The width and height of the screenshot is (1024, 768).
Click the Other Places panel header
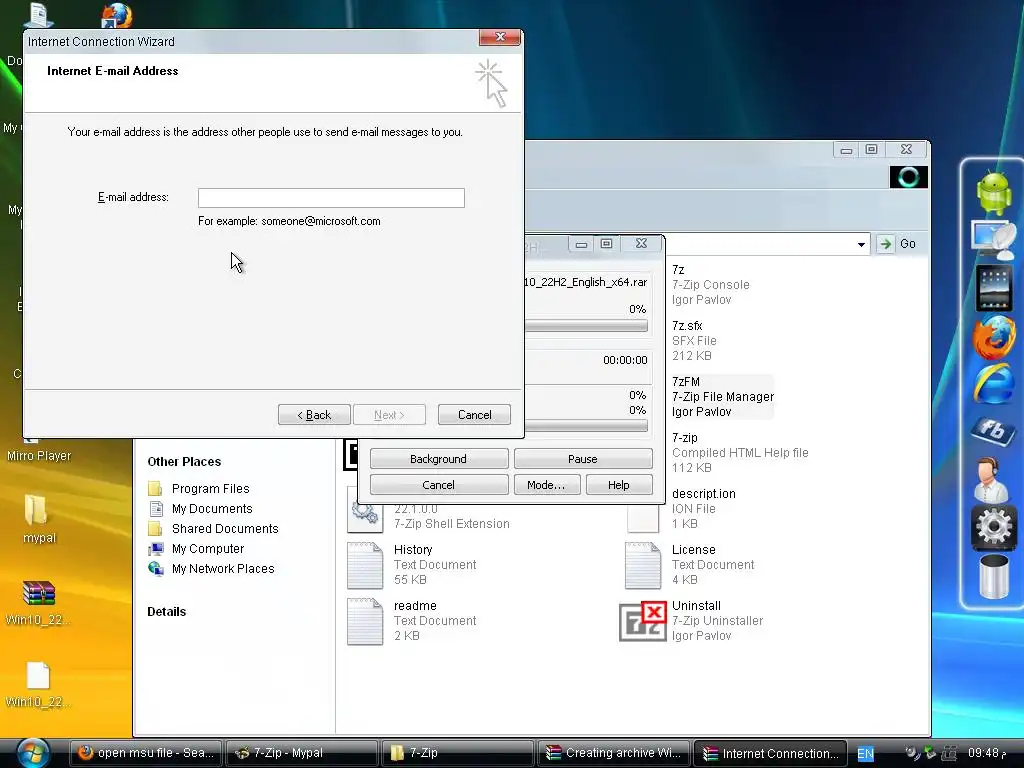[184, 461]
